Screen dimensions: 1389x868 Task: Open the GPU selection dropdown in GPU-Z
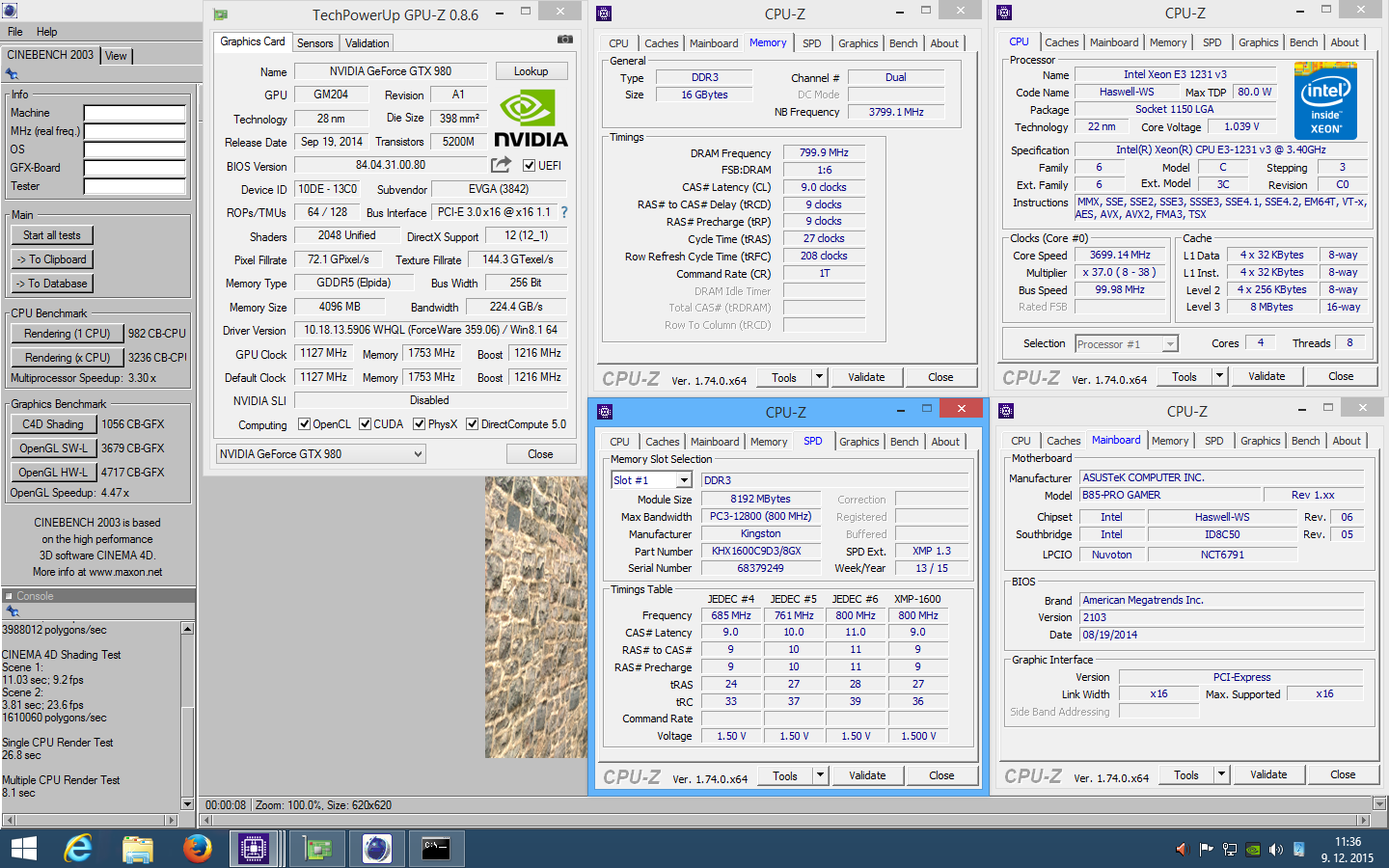tap(320, 453)
